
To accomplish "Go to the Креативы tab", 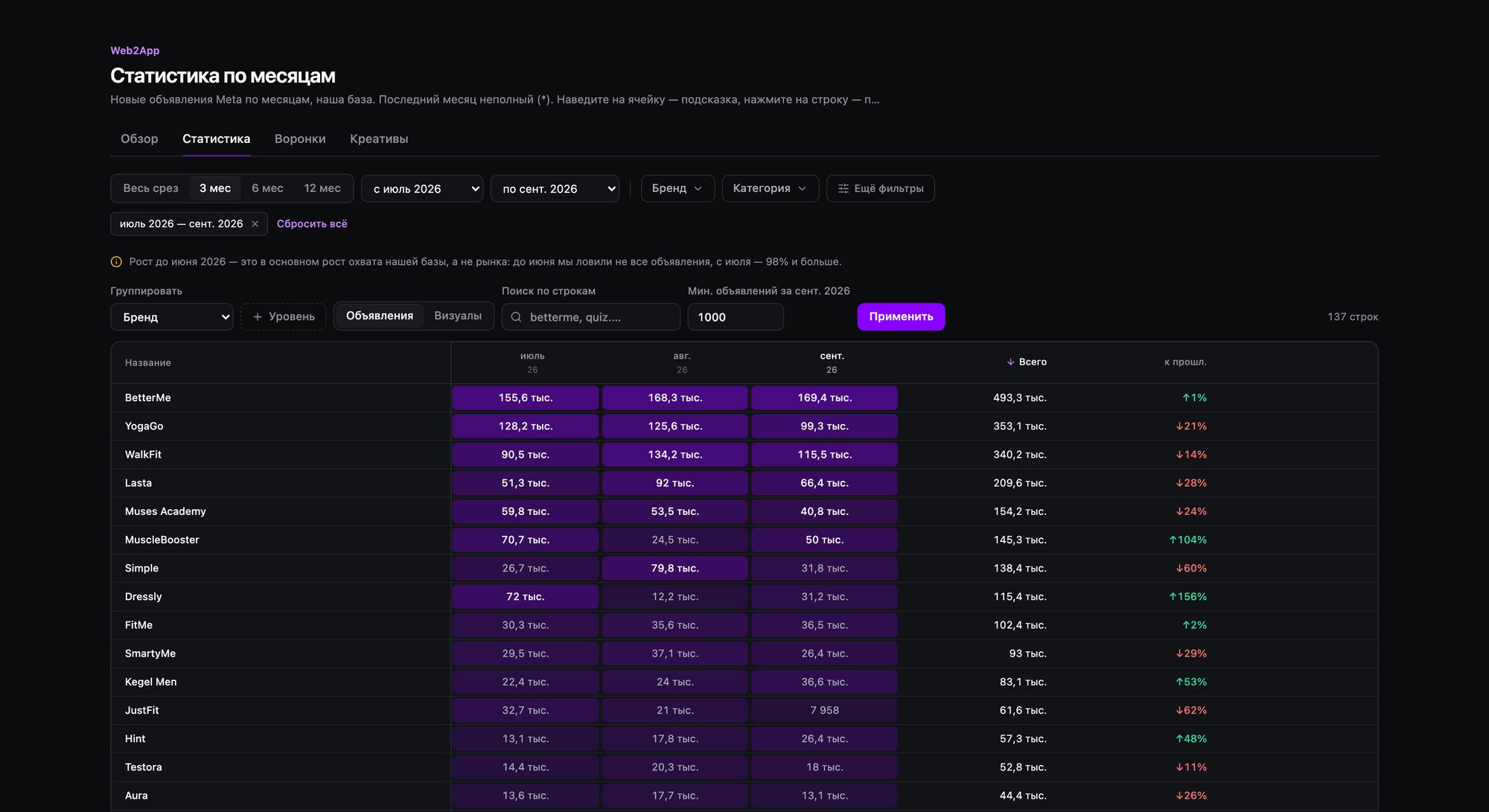I will click(x=379, y=139).
